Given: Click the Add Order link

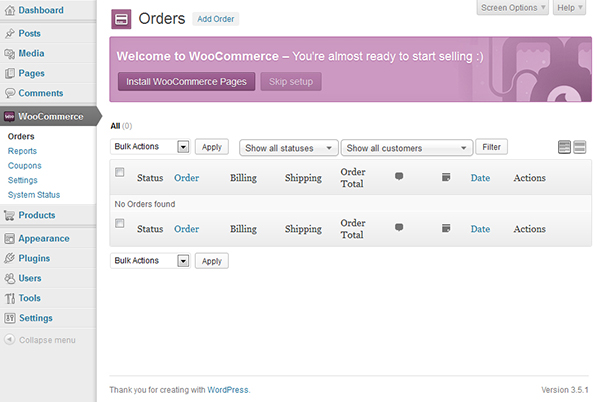Looking at the screenshot, I should 217,19.
